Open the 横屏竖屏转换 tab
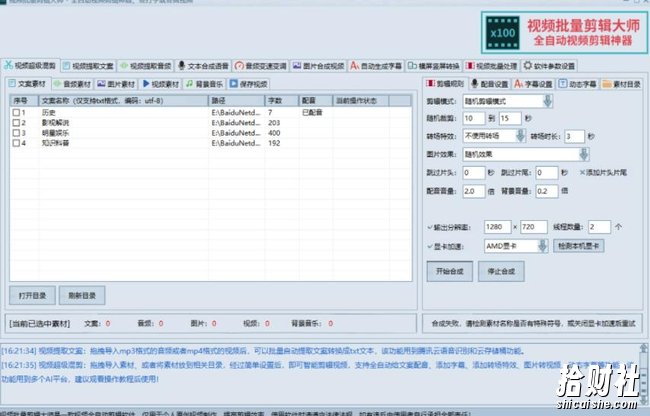This screenshot has height=416, width=650. [x=434, y=66]
